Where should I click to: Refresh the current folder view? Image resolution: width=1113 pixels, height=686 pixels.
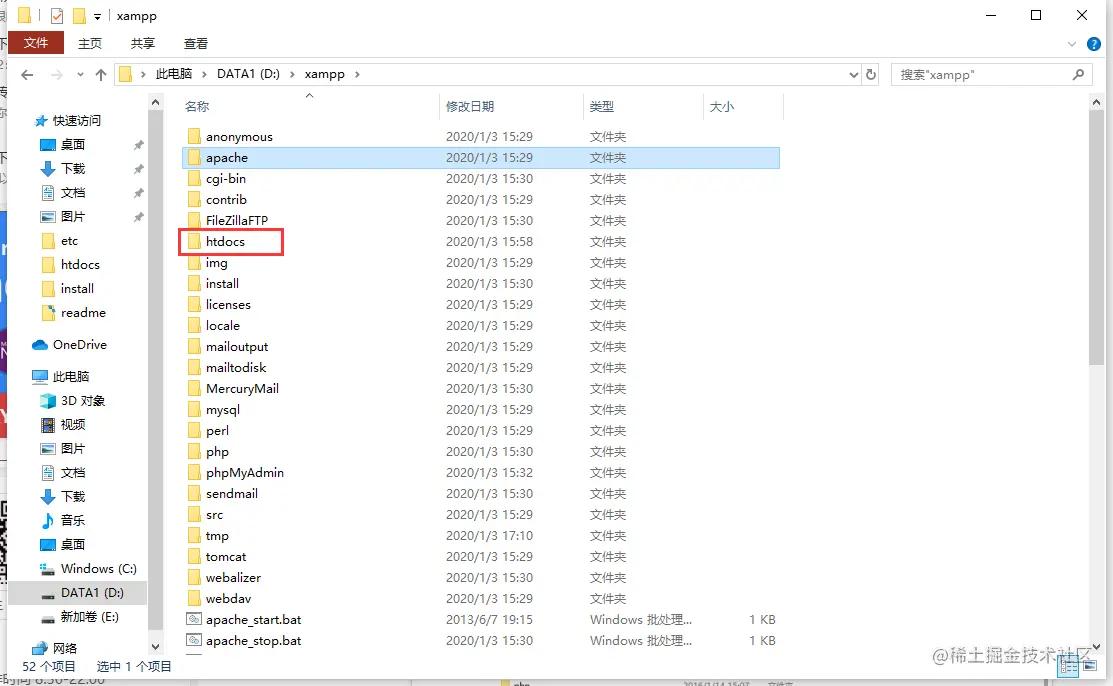(x=871, y=74)
